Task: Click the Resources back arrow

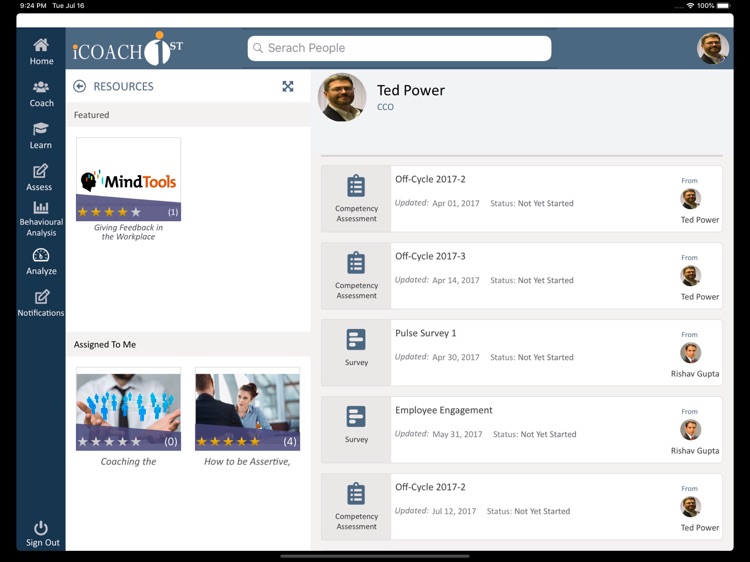Action: tap(79, 86)
